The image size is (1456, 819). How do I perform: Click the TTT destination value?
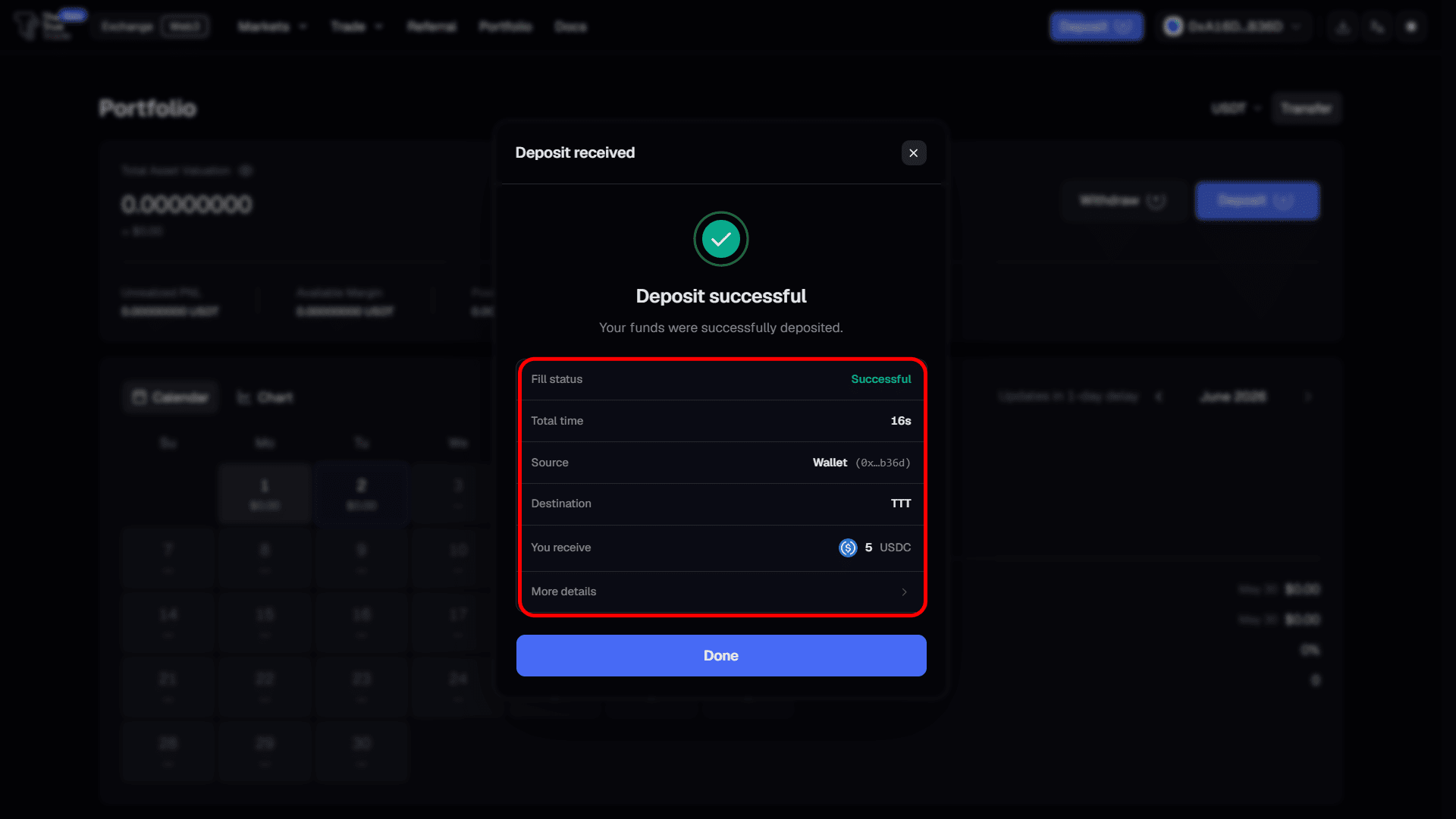pos(901,504)
